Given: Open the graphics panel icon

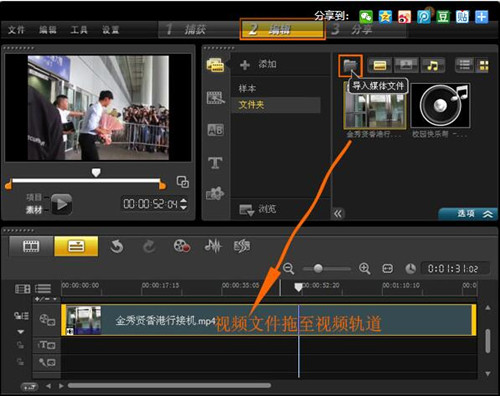Looking at the screenshot, I should [215, 194].
